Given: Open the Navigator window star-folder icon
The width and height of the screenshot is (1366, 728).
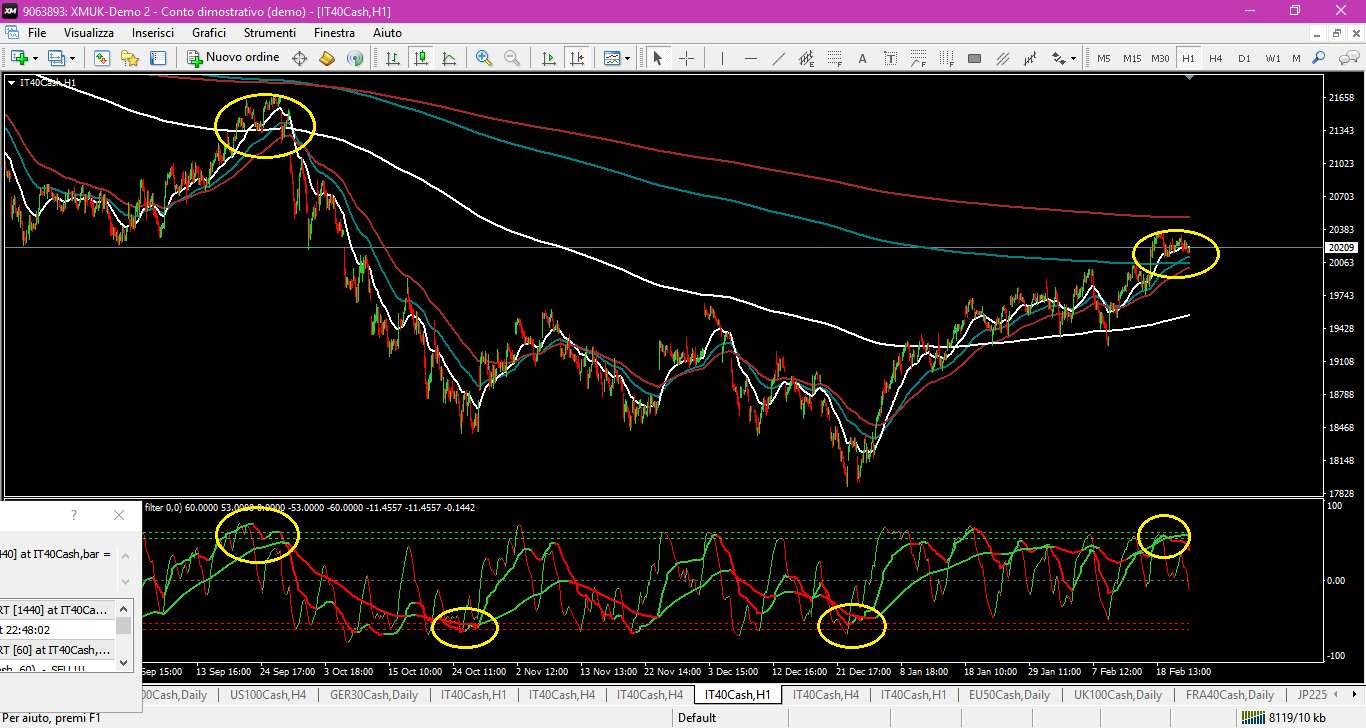Looking at the screenshot, I should pos(130,58).
